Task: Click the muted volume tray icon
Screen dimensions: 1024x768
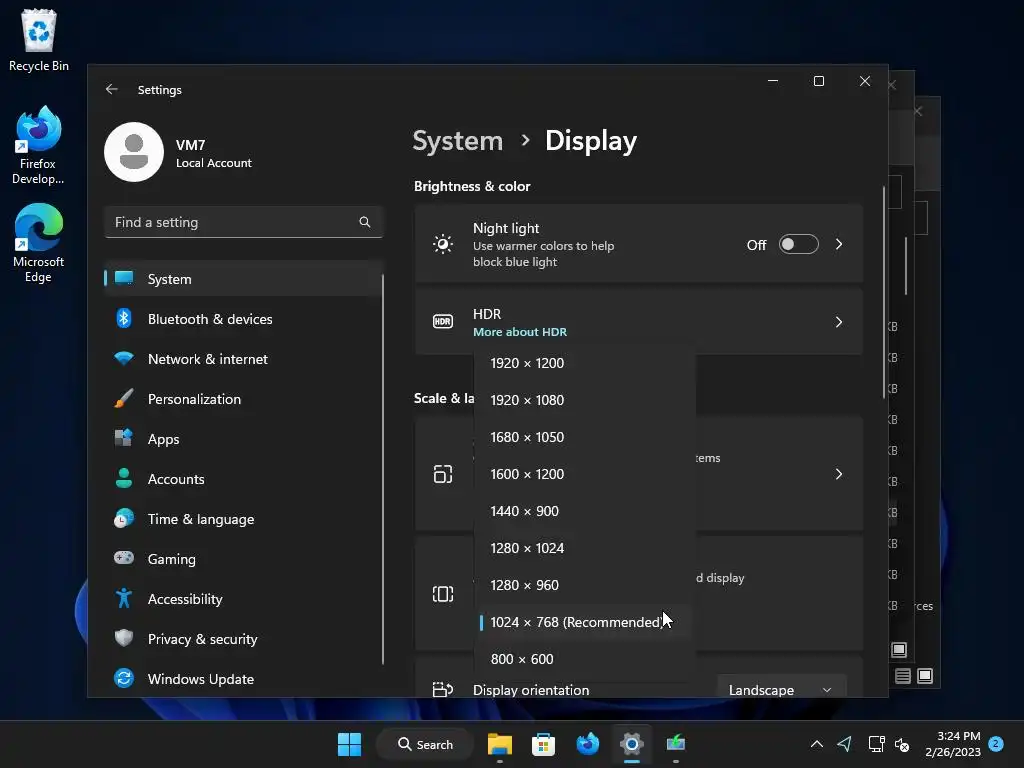Action: coord(902,744)
